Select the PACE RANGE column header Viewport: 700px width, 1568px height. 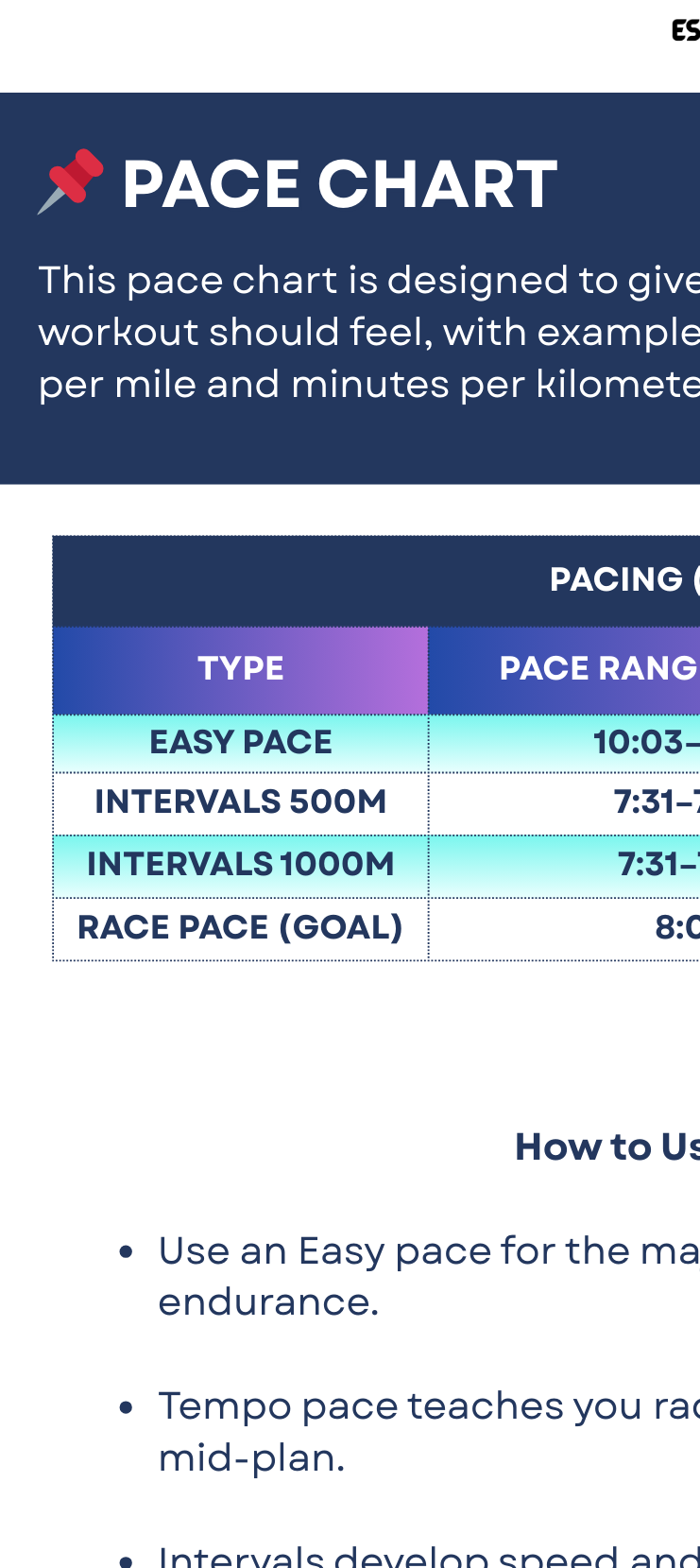pos(598,668)
